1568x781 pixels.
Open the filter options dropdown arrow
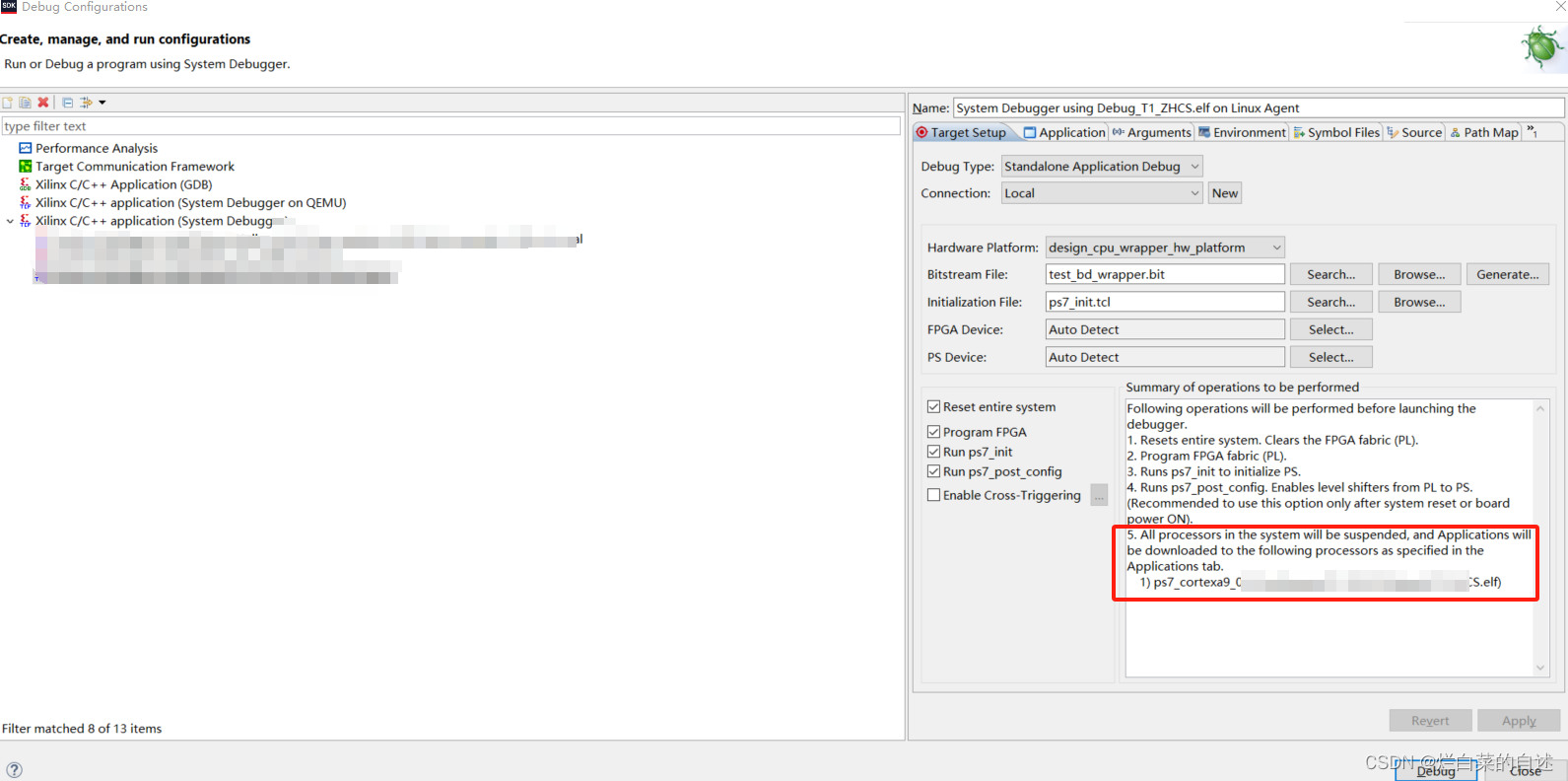coord(102,103)
